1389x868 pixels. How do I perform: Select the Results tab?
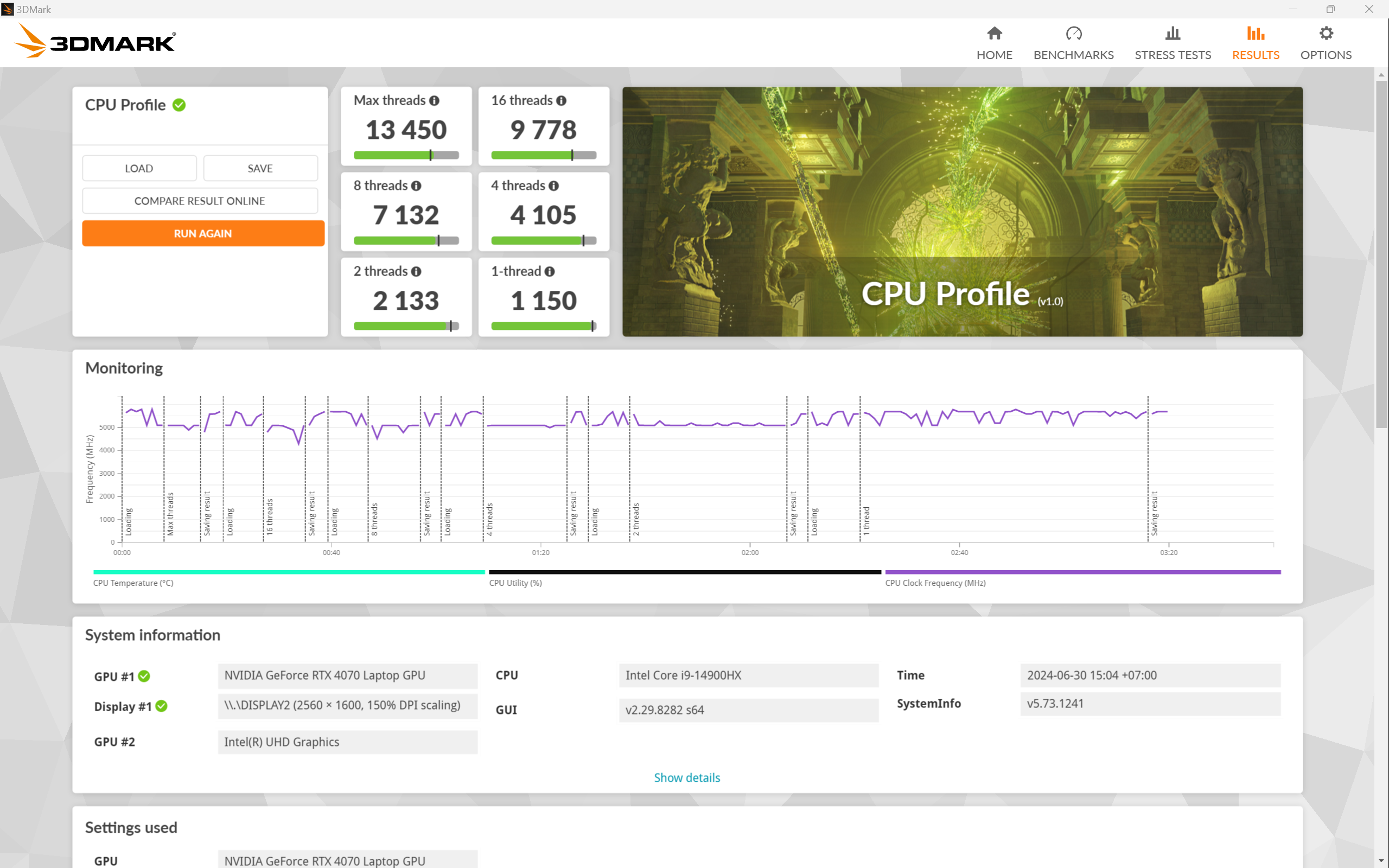pyautogui.click(x=1256, y=43)
